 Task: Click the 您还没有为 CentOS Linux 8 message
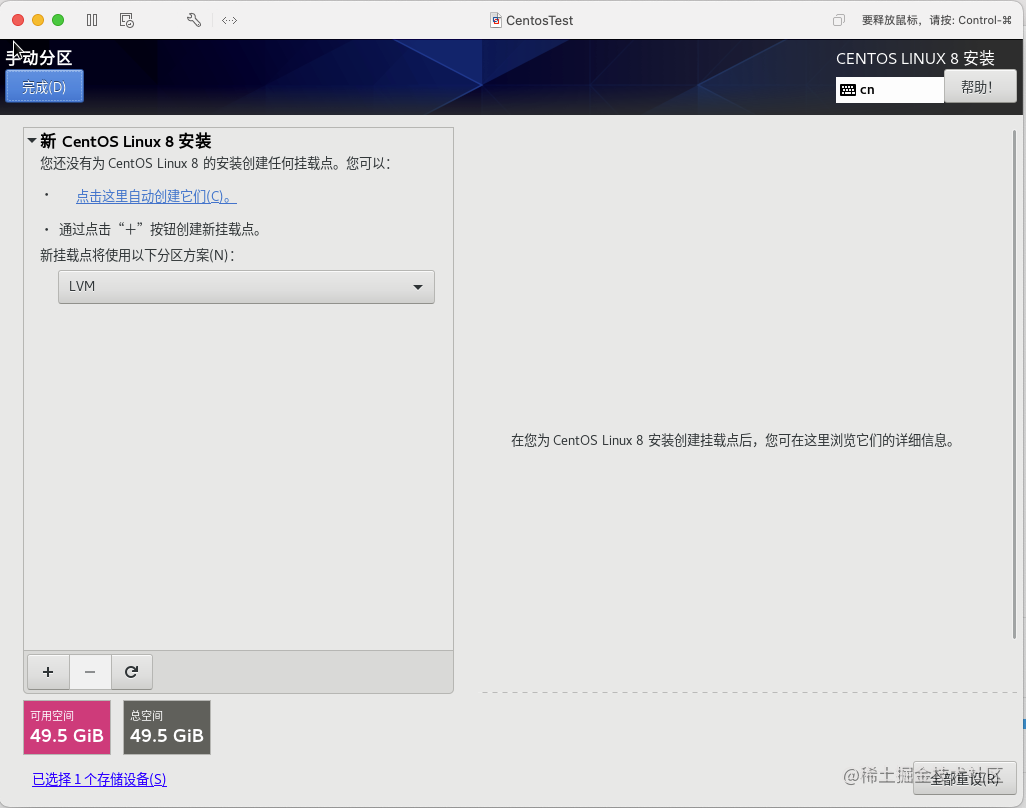coord(215,164)
